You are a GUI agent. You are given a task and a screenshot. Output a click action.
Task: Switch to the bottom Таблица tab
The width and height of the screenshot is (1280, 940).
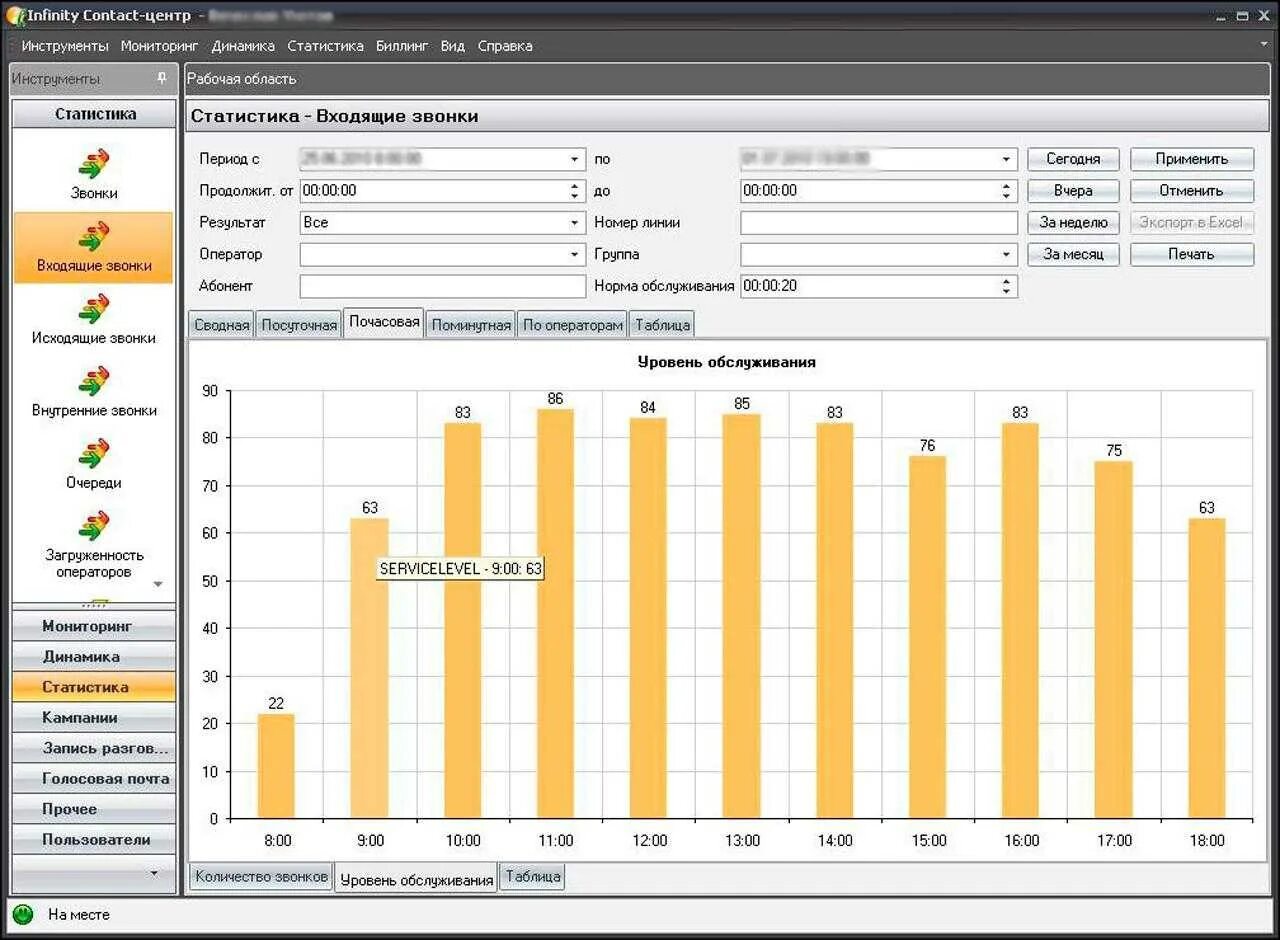click(533, 877)
